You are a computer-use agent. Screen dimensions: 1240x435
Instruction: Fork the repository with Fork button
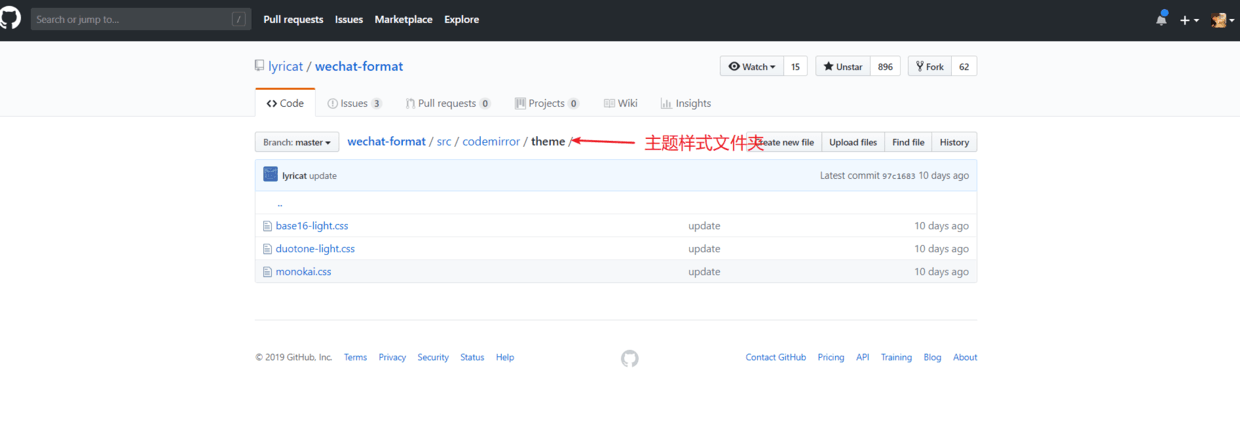tap(930, 66)
